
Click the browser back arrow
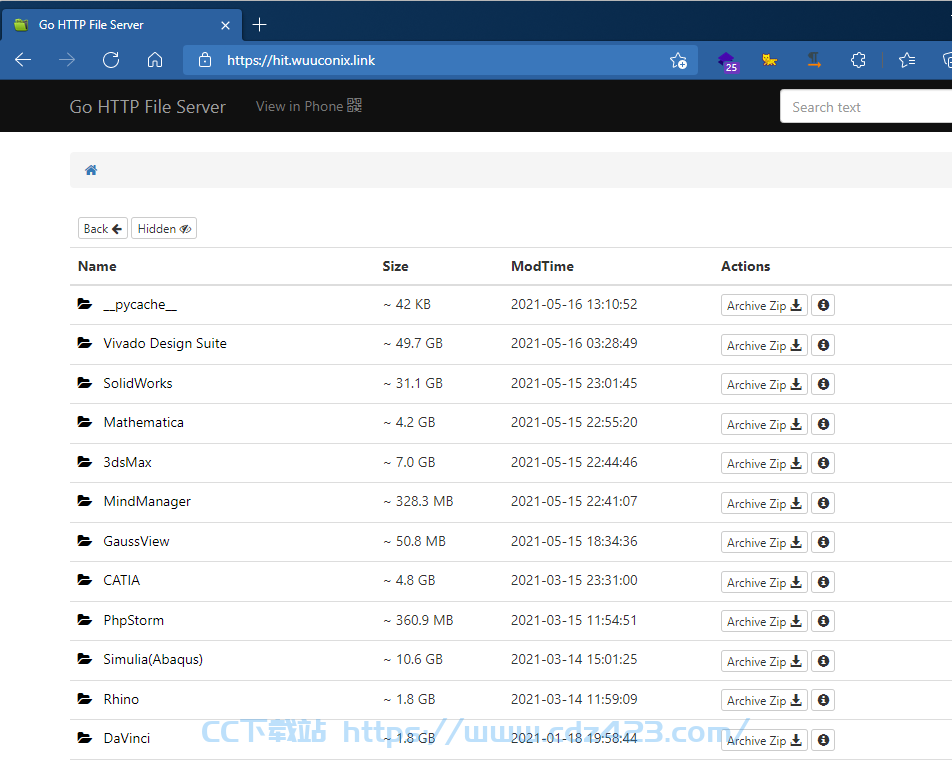pyautogui.click(x=23, y=60)
